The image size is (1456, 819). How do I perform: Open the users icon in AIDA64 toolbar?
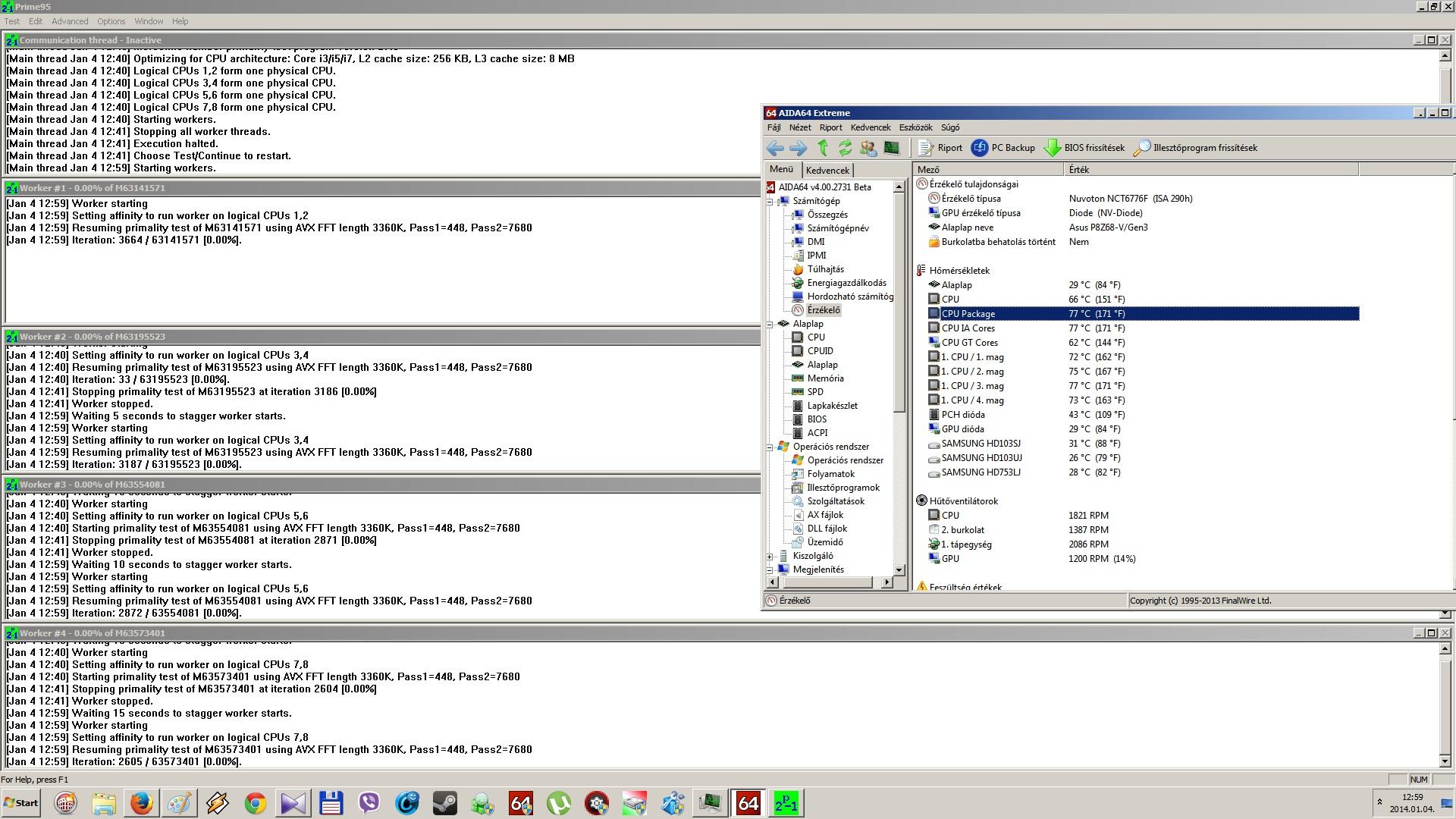click(868, 148)
